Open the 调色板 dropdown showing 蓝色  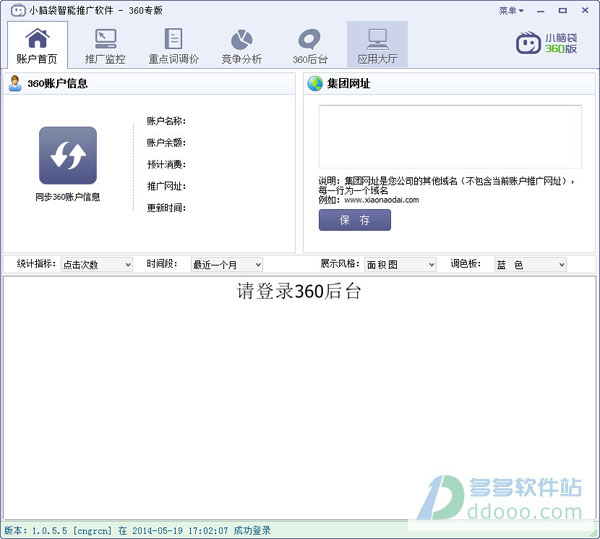(530, 264)
